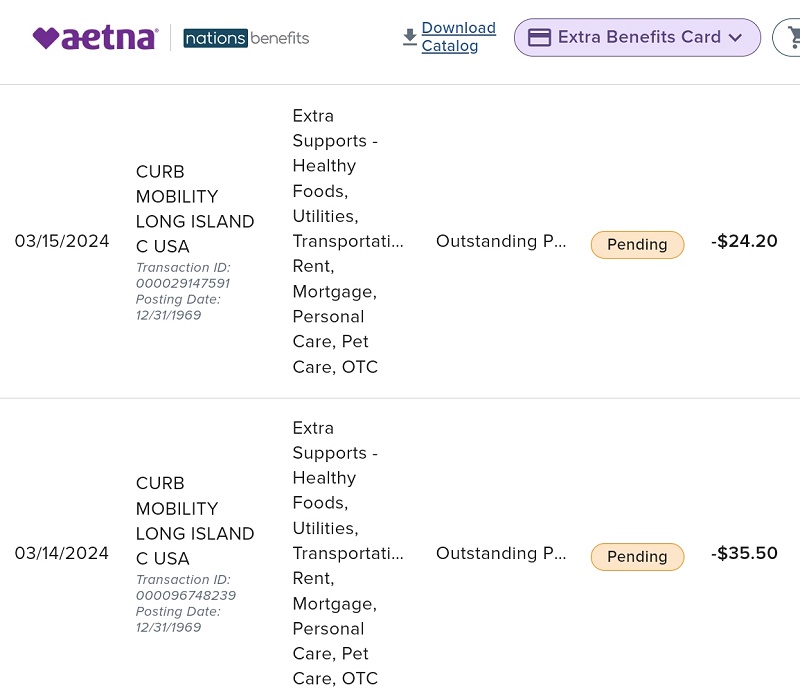Click the download arrow icon

click(x=410, y=37)
